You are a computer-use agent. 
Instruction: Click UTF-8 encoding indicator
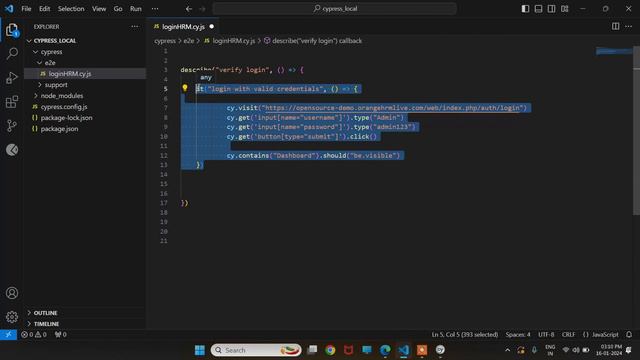pyautogui.click(x=546, y=335)
